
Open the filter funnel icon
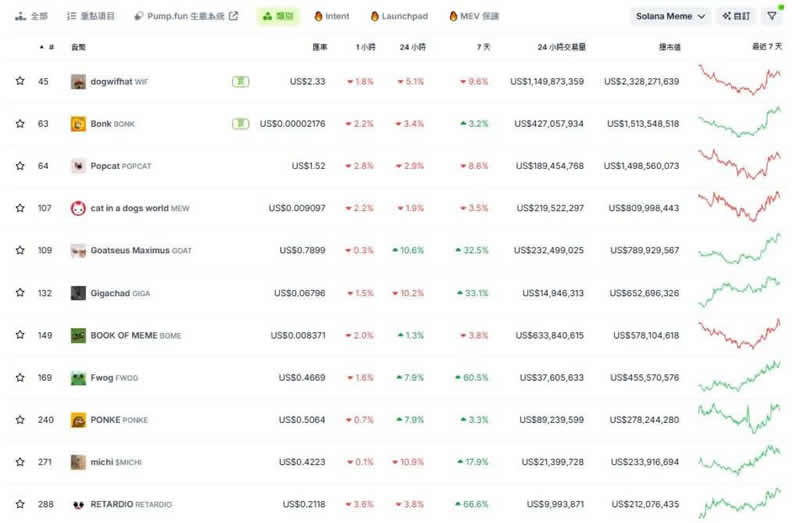pyautogui.click(x=772, y=16)
